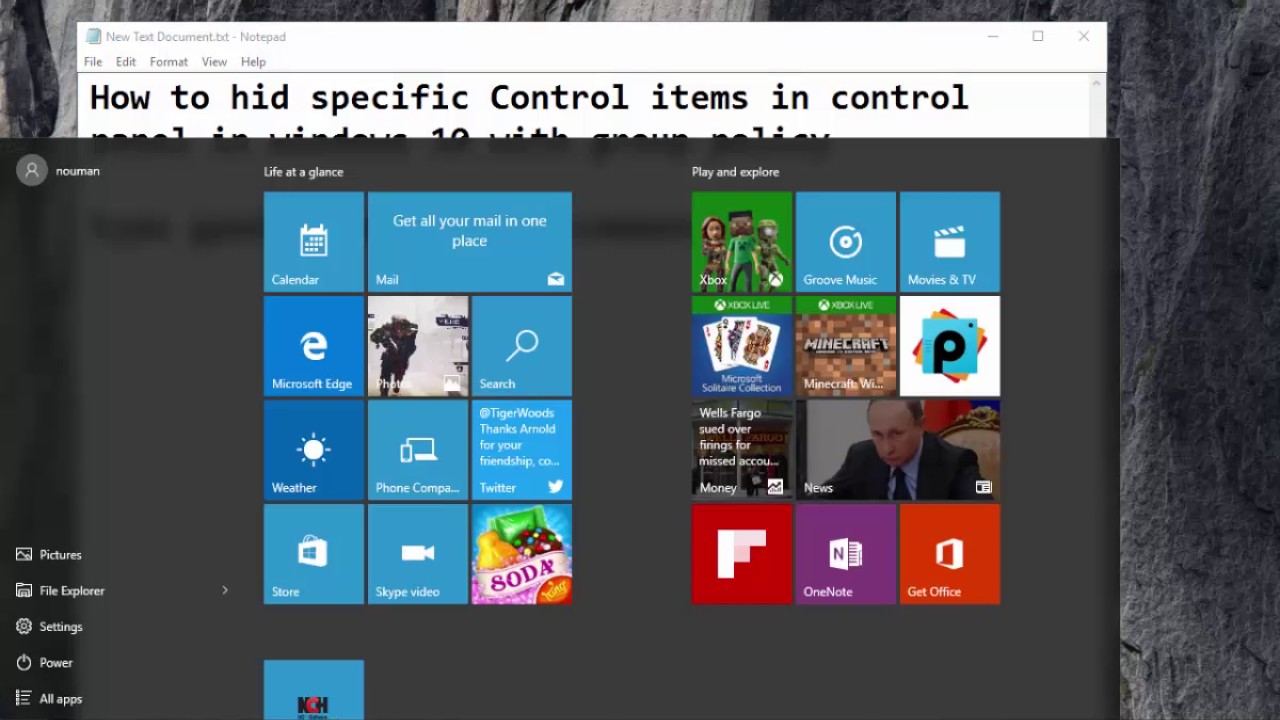Viewport: 1280px width, 720px height.
Task: Open Phone Companion tile
Action: pos(418,450)
